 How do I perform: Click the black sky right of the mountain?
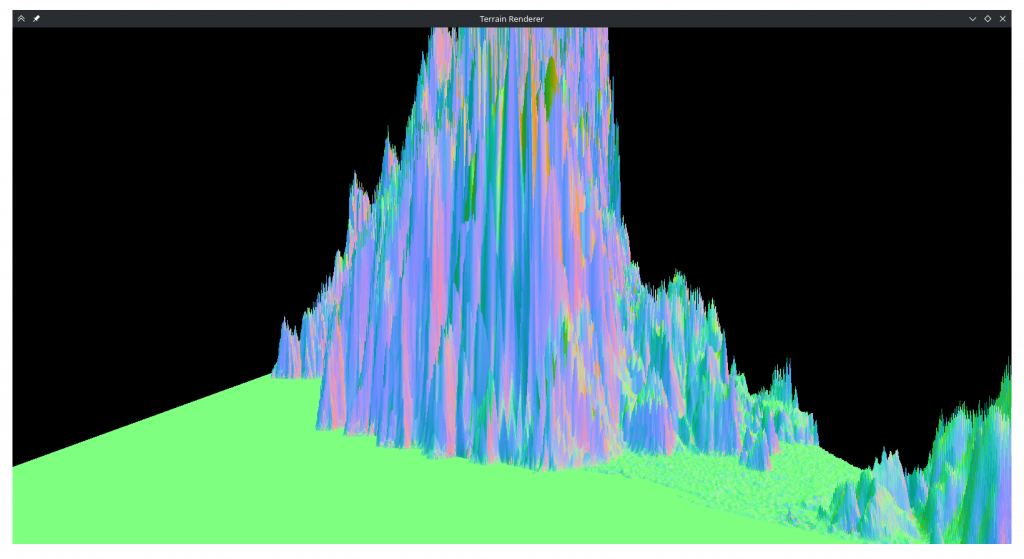click(x=820, y=150)
